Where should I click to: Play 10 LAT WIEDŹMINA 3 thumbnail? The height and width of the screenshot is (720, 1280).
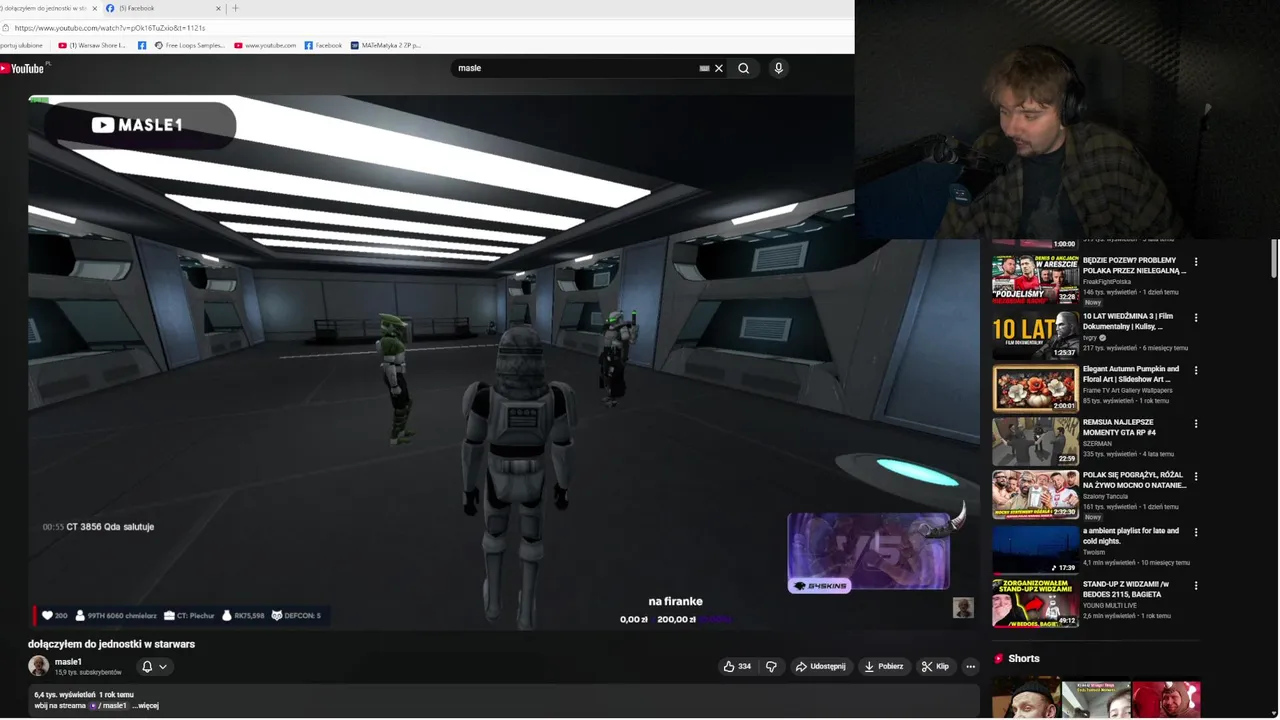[1035, 335]
